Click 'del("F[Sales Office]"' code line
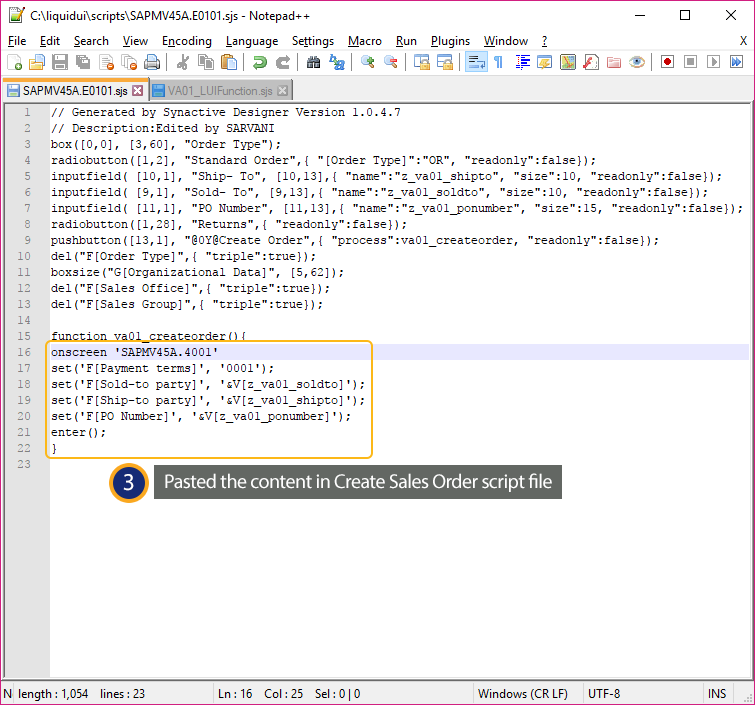 coord(190,288)
